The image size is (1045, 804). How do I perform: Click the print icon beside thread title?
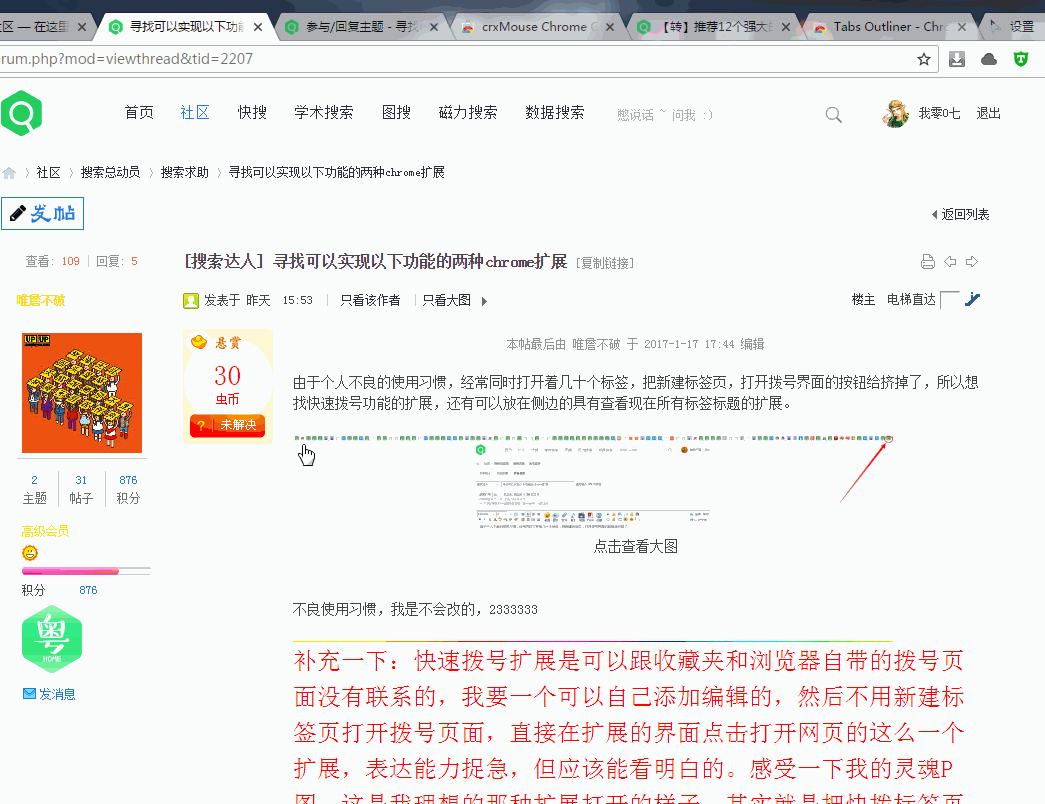pos(927,262)
